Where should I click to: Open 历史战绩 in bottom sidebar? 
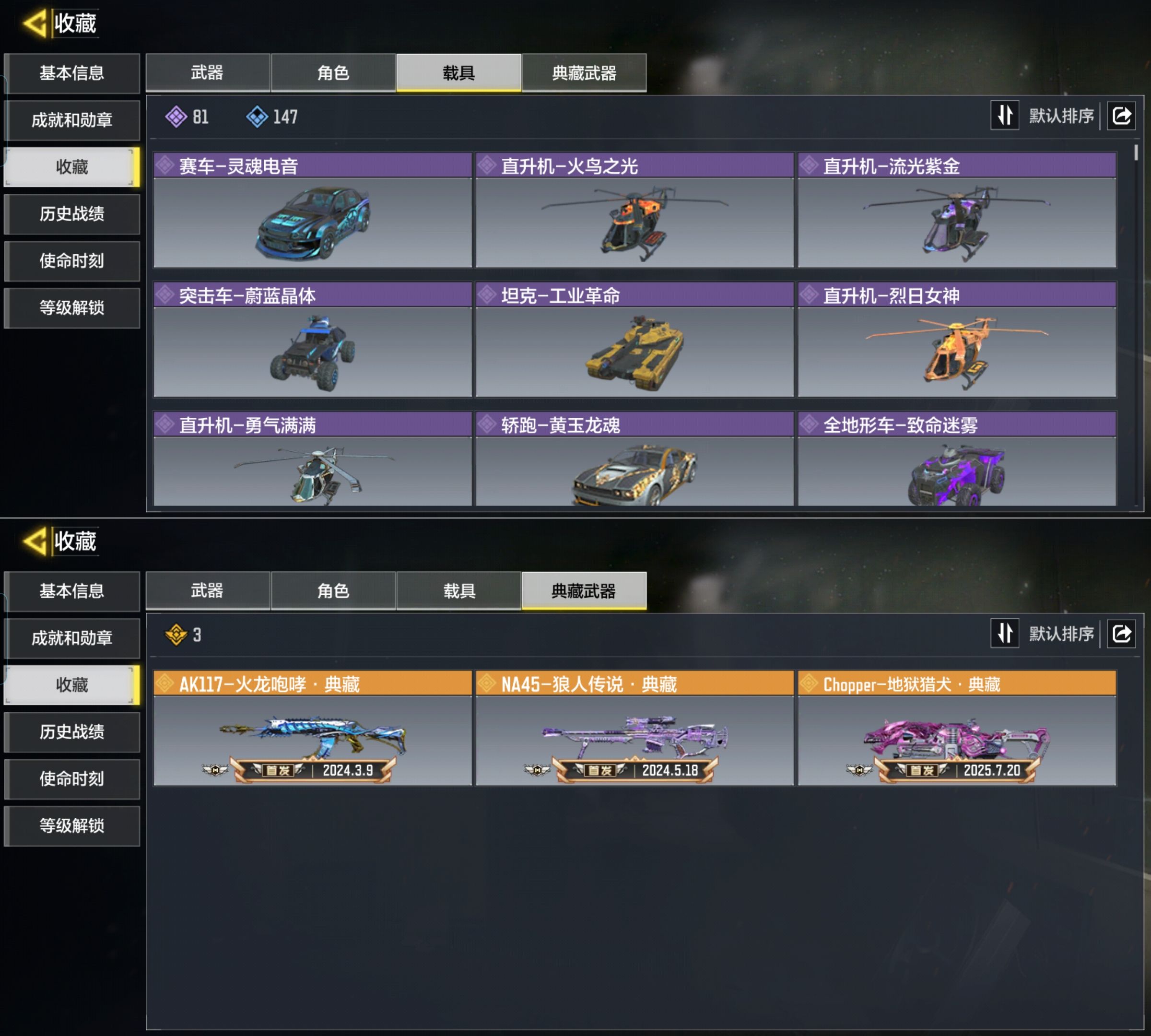72,732
